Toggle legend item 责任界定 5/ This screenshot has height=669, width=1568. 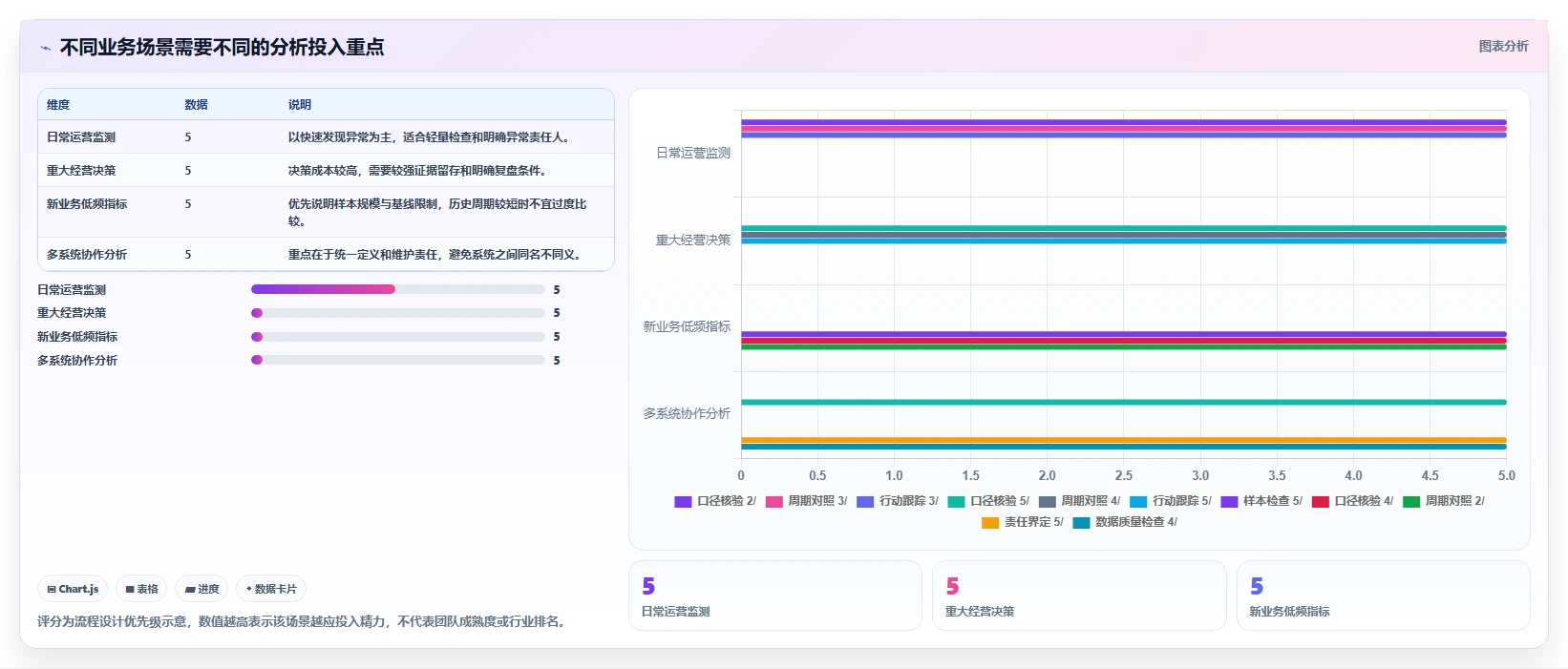tap(1023, 522)
